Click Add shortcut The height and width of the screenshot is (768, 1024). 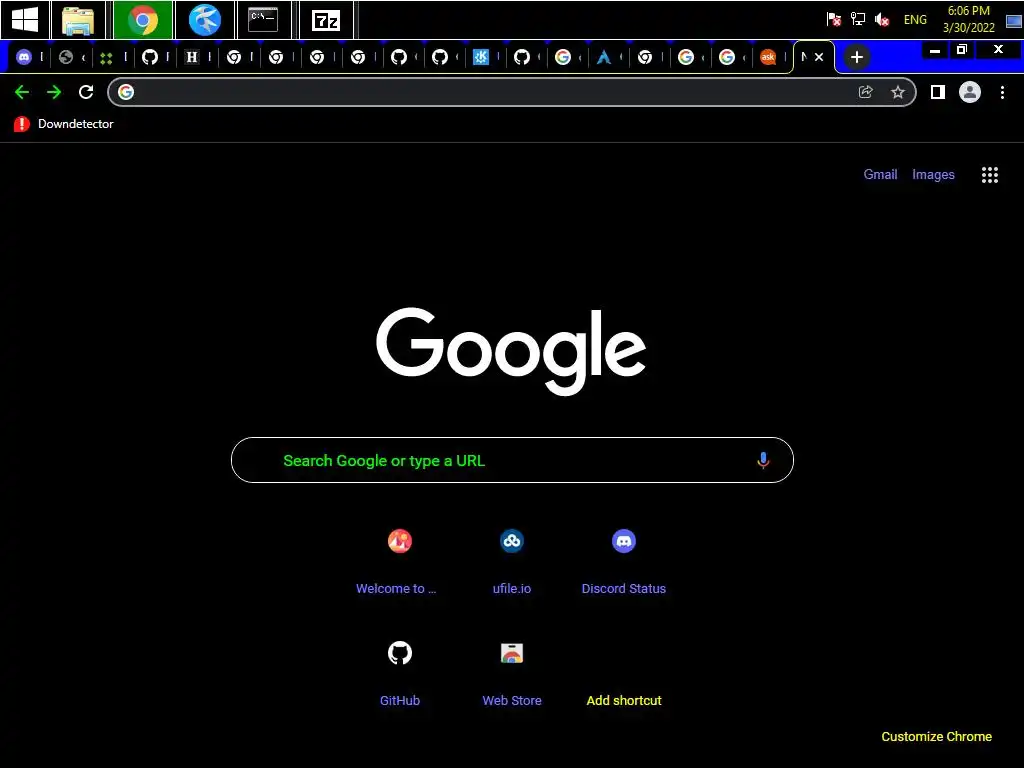(624, 701)
